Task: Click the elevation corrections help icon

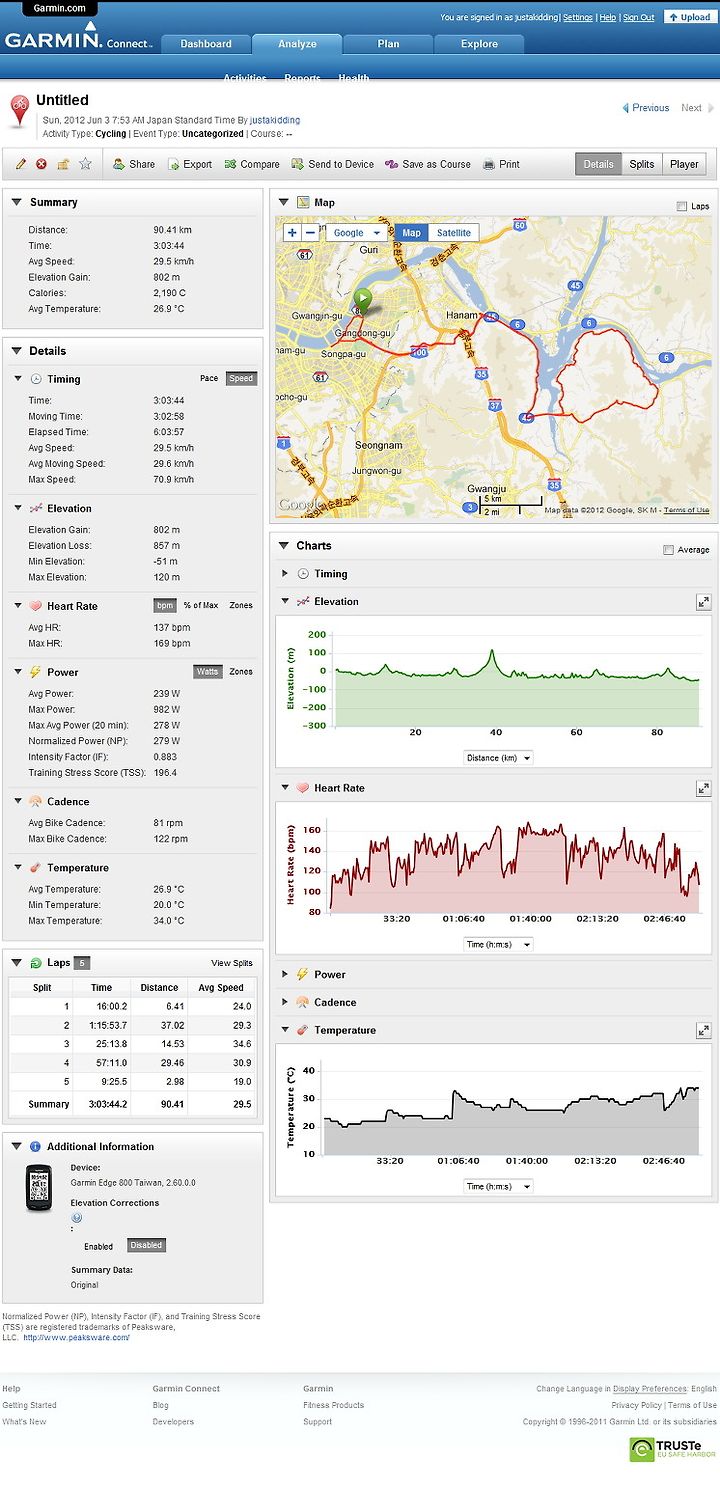Action: [x=77, y=1218]
